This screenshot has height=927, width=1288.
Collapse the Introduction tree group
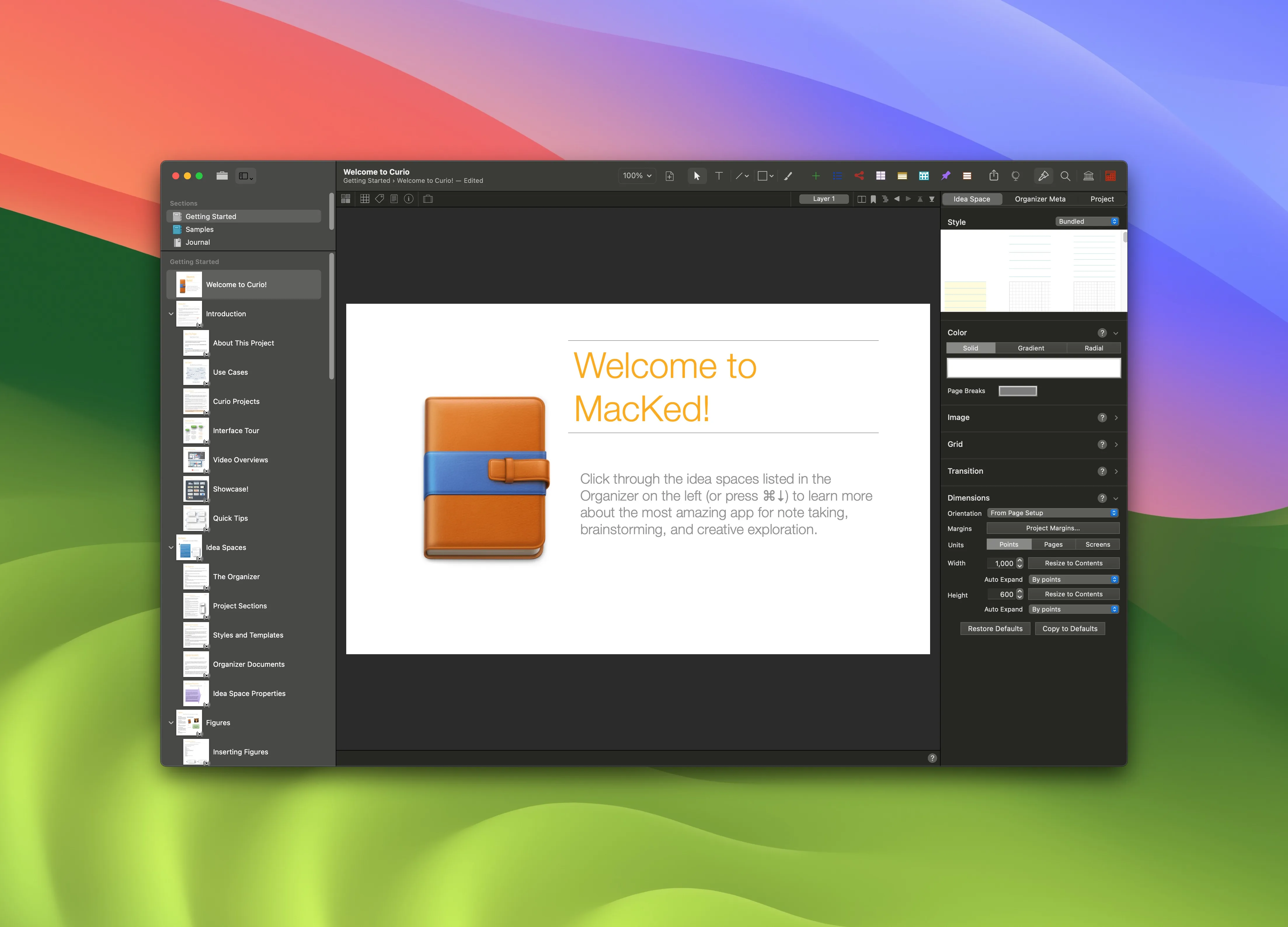click(171, 314)
